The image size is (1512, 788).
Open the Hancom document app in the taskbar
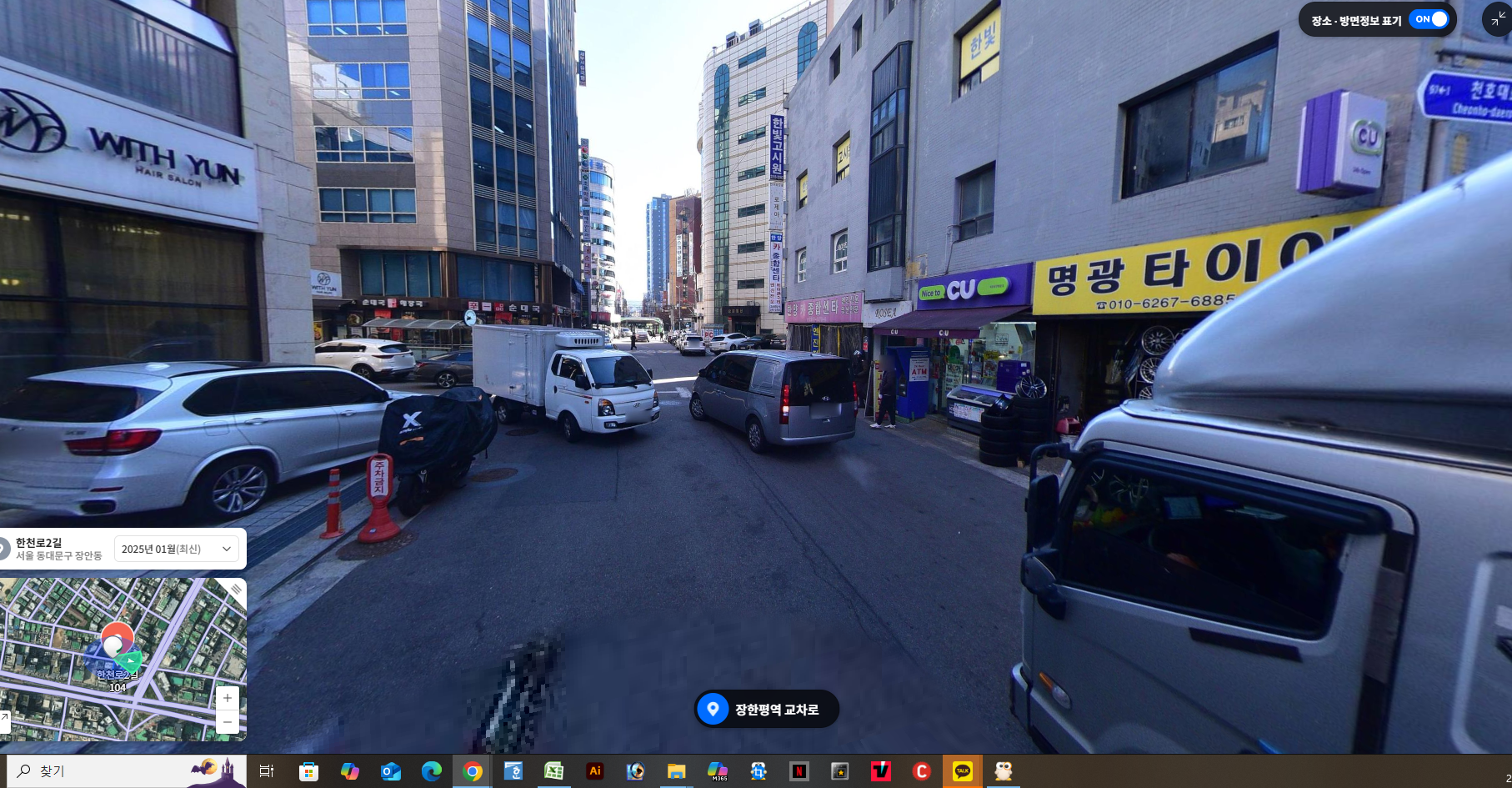point(513,771)
